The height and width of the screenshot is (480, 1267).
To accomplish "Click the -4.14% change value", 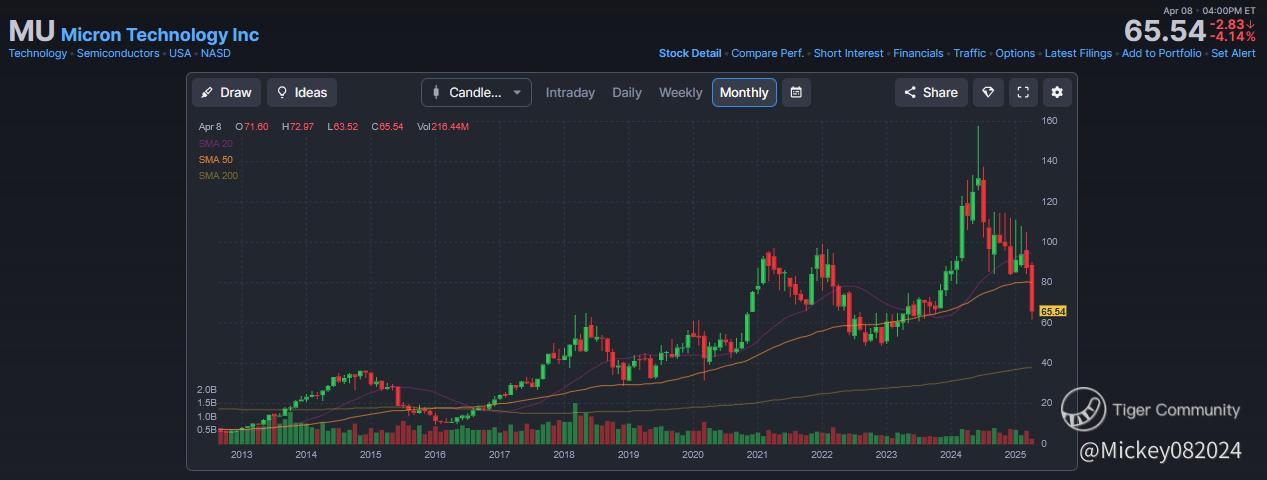I will 1233,36.
